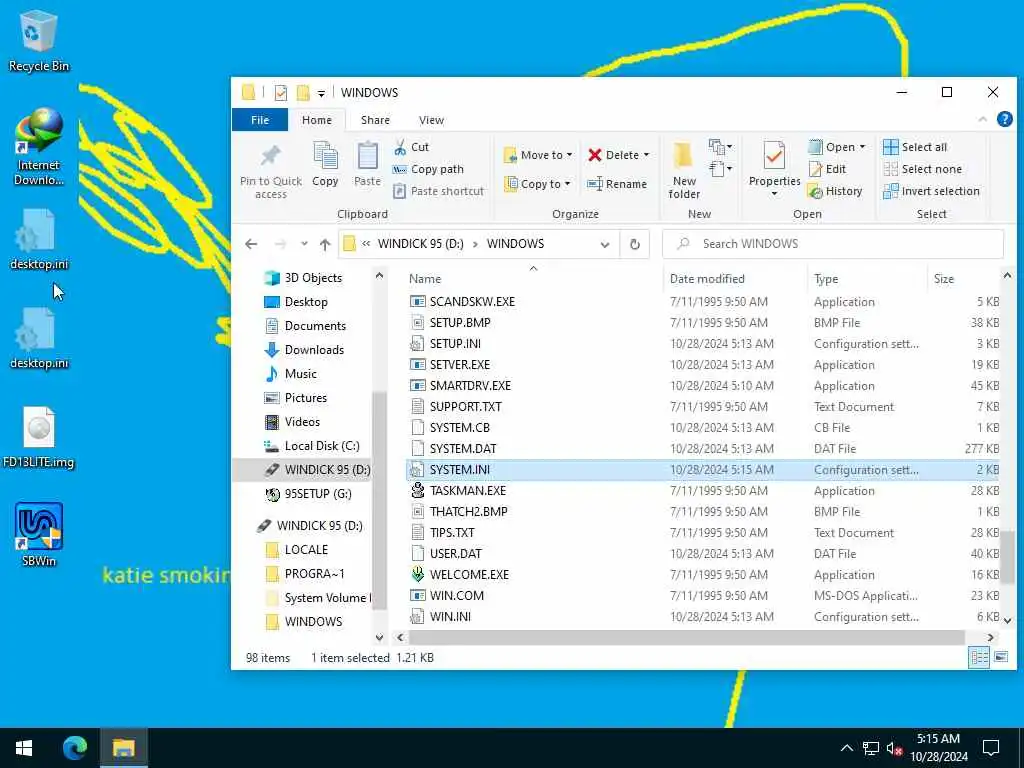The image size is (1024, 768).
Task: Open address bar history dropdown
Action: pos(605,244)
